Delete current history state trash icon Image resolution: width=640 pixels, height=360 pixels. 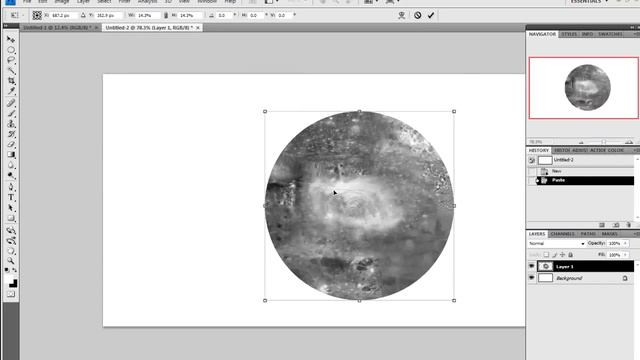pos(629,225)
